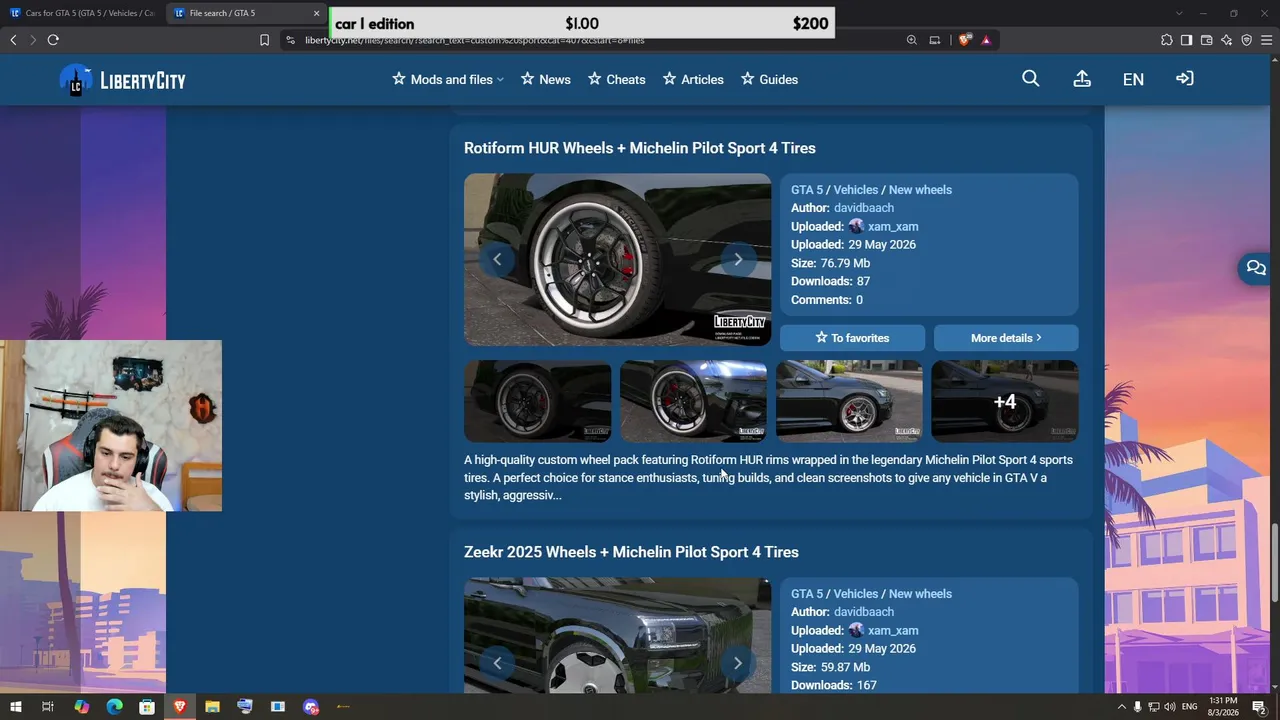Screen dimensions: 1280x720
Task: Click the main Rotiform wheel preview image
Action: pyautogui.click(x=618, y=260)
